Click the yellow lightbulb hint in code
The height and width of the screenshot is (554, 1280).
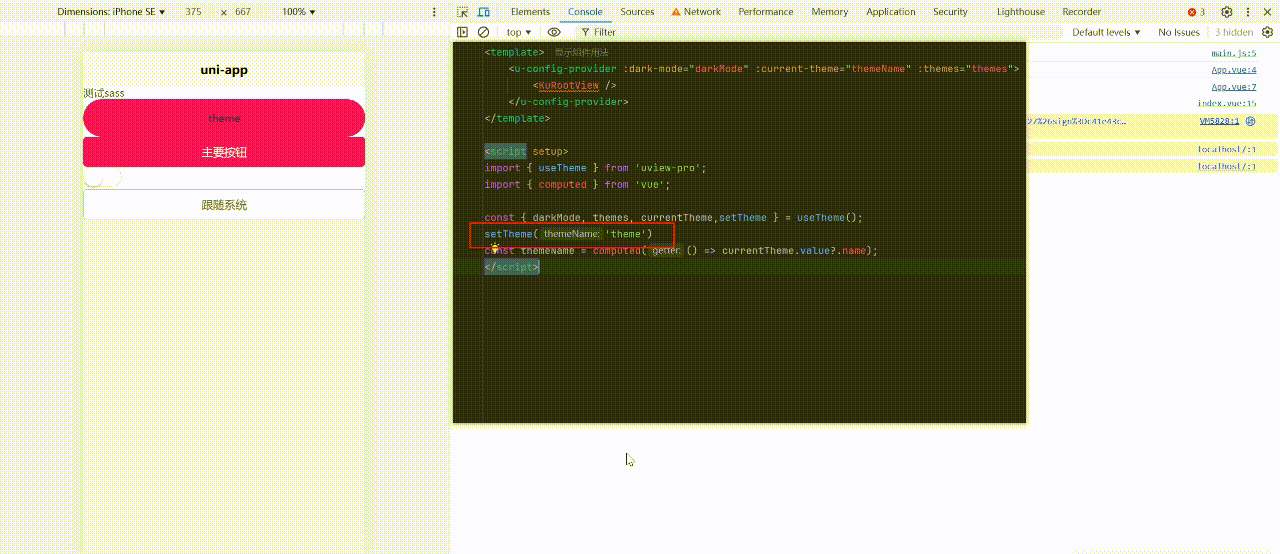click(x=494, y=247)
